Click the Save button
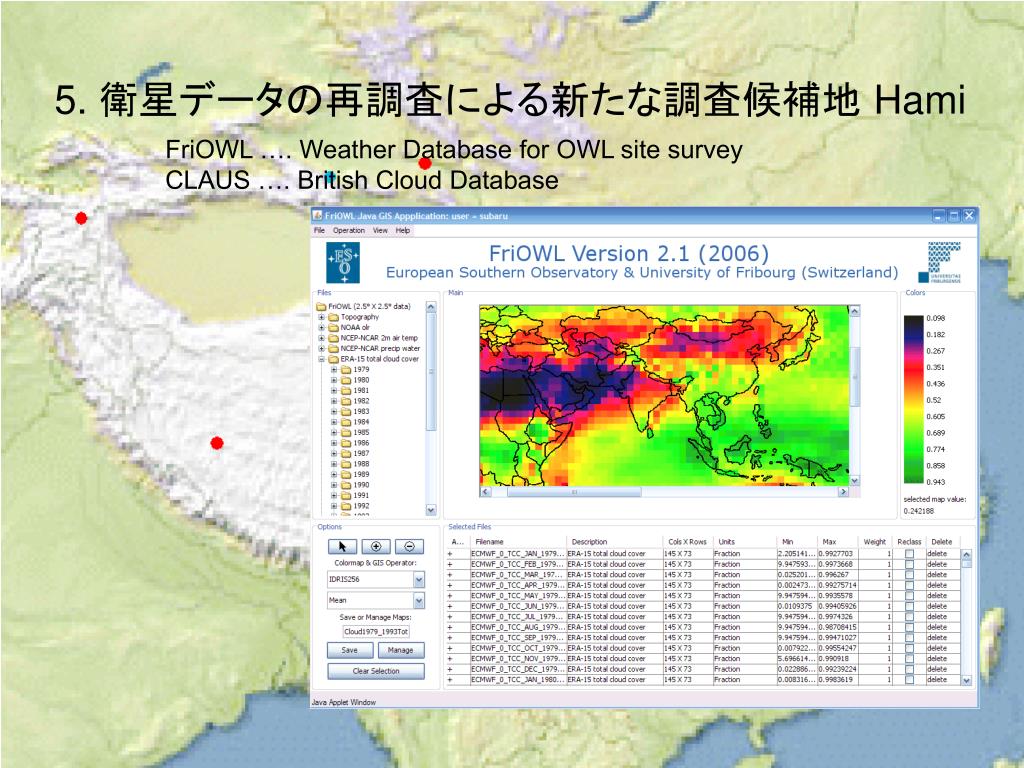 point(350,650)
